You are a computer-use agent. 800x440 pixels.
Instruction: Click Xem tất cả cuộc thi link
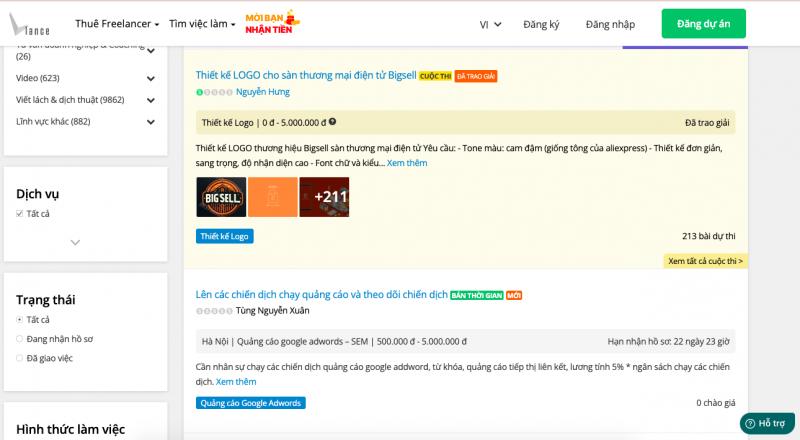(706, 261)
